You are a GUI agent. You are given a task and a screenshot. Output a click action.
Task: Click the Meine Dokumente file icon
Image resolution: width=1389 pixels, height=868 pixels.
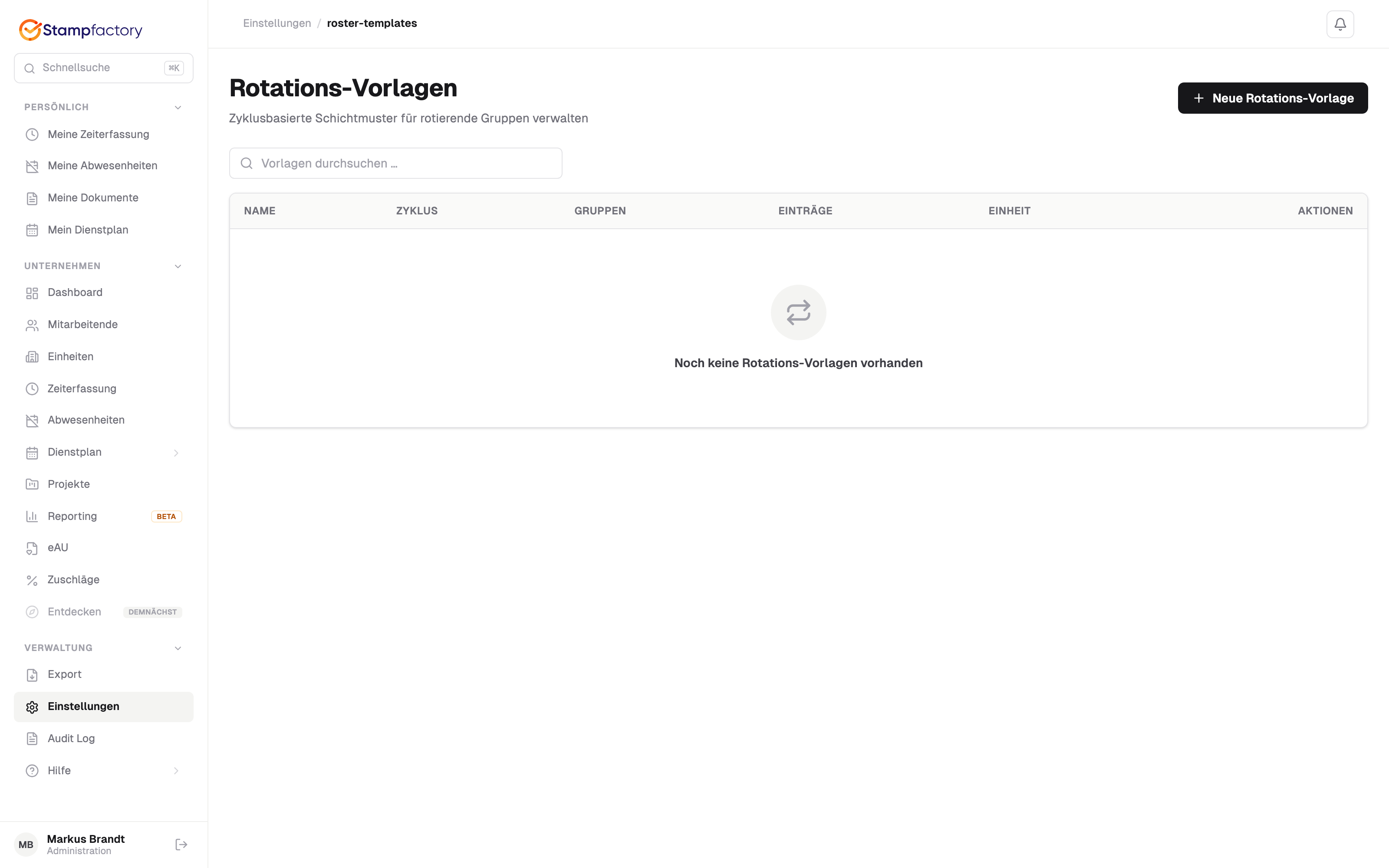(32, 198)
